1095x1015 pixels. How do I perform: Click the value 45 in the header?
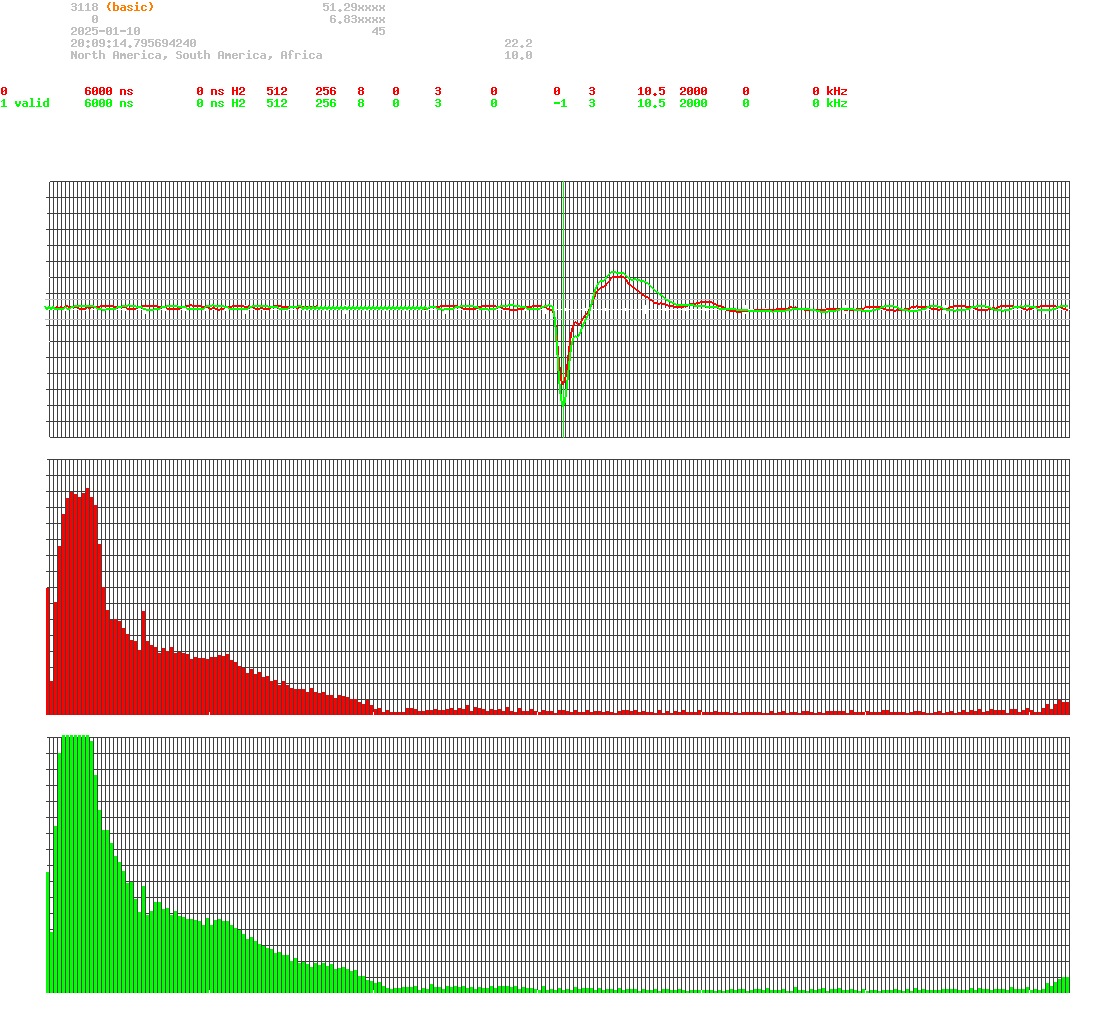(x=378, y=31)
